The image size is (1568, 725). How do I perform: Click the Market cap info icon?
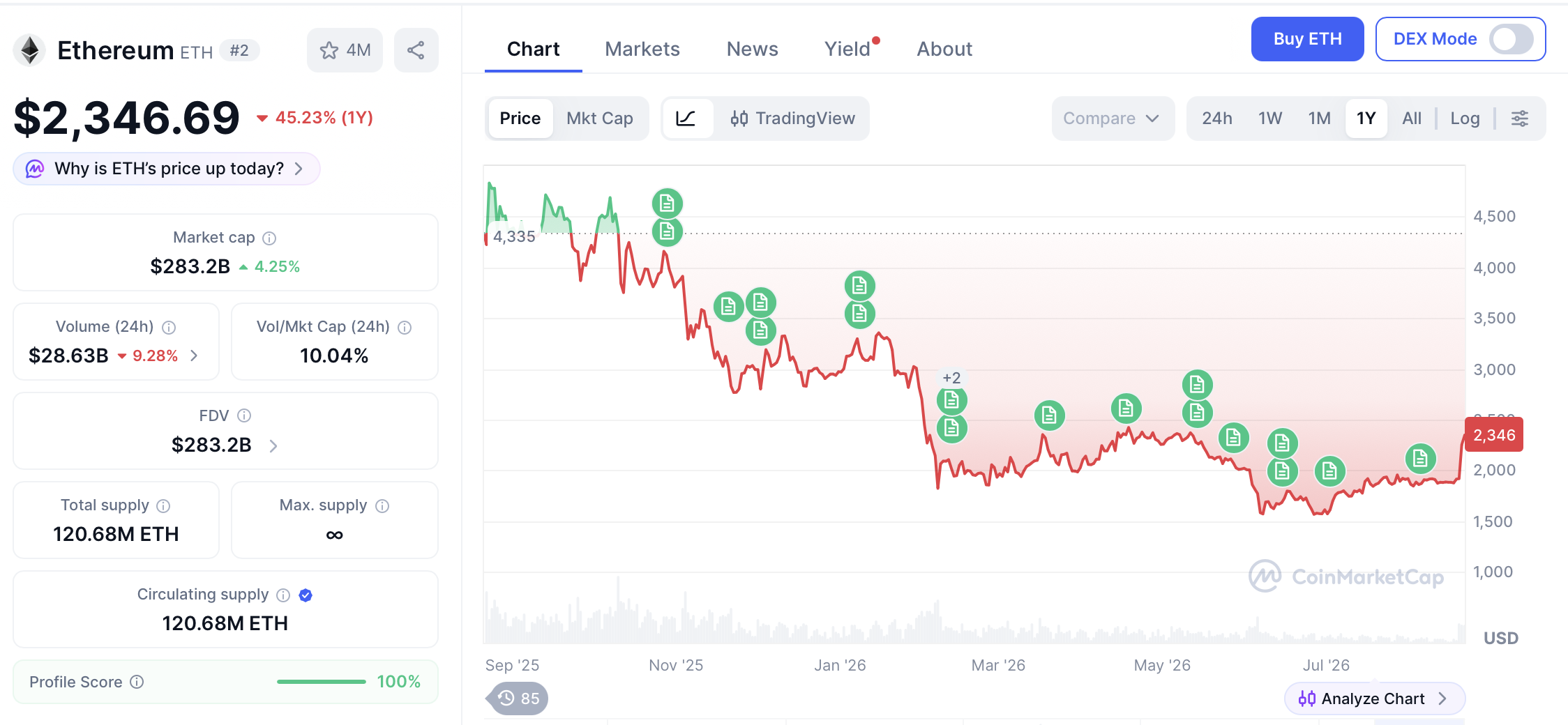click(x=269, y=238)
